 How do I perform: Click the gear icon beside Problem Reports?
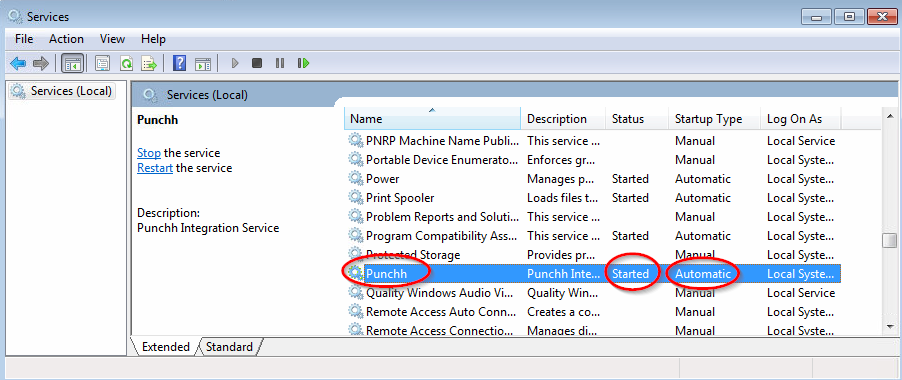click(x=357, y=217)
